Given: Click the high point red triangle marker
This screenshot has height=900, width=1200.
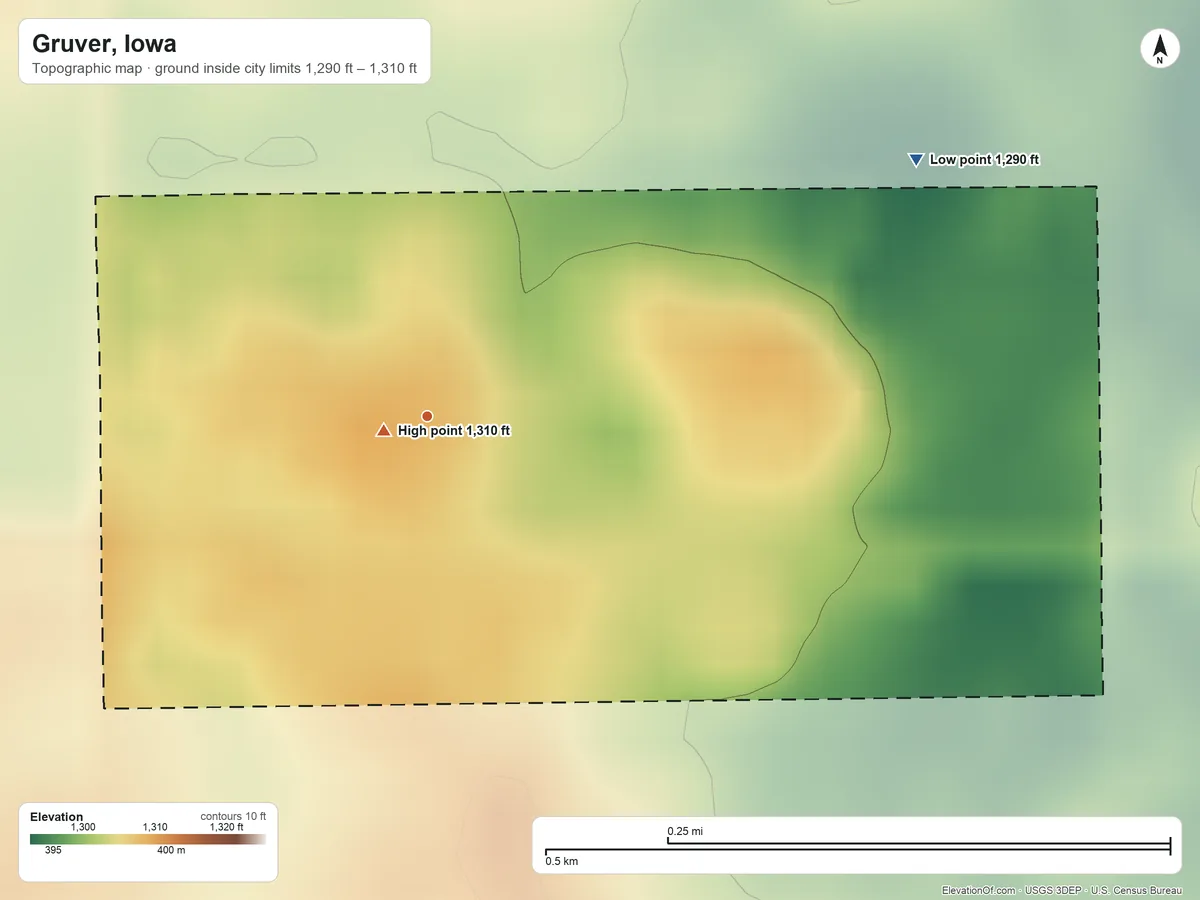Looking at the screenshot, I should pos(383,430).
